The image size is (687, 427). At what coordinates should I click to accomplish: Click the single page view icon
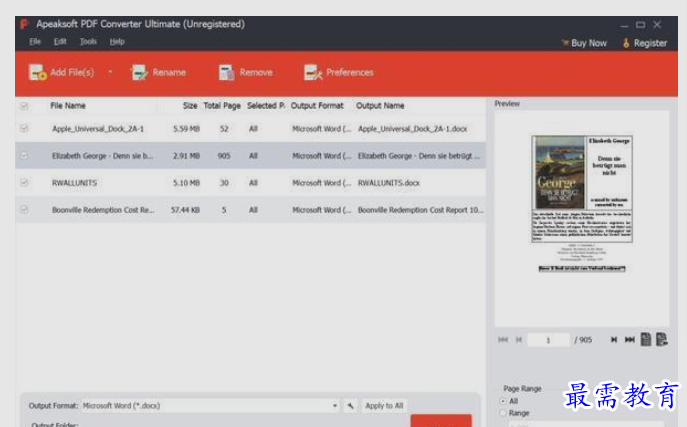pos(646,339)
